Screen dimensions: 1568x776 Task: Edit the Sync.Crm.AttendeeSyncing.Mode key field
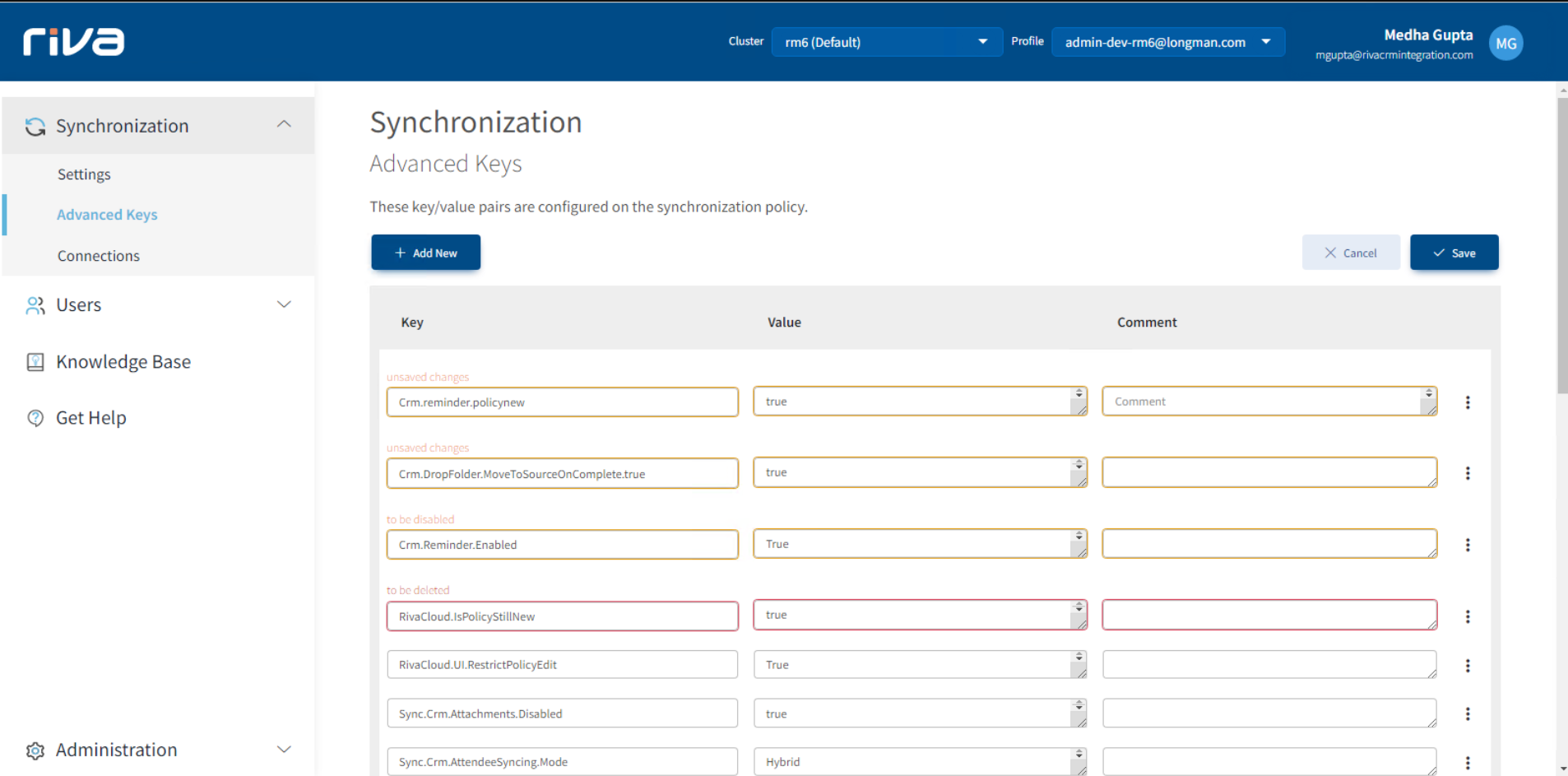tap(563, 762)
